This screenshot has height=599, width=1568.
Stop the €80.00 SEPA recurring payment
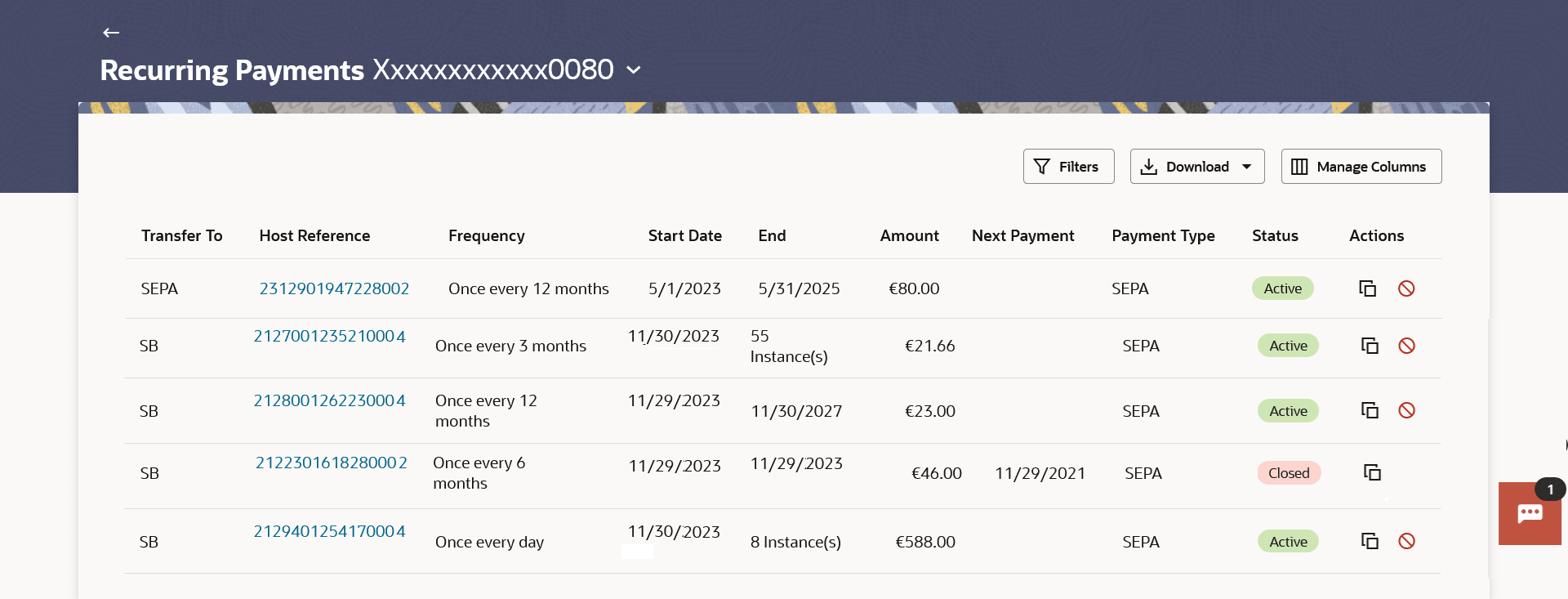[1406, 288]
